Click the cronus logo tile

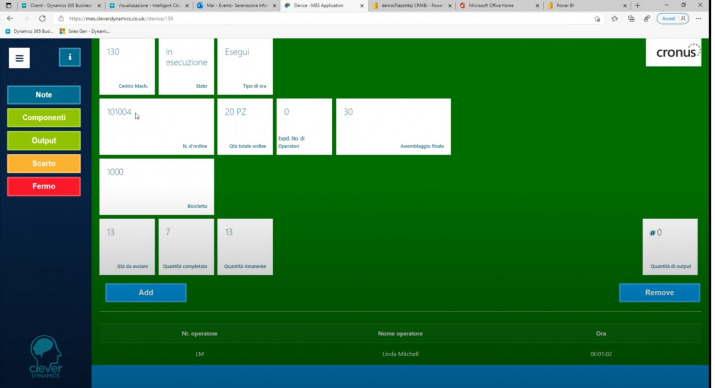click(674, 52)
